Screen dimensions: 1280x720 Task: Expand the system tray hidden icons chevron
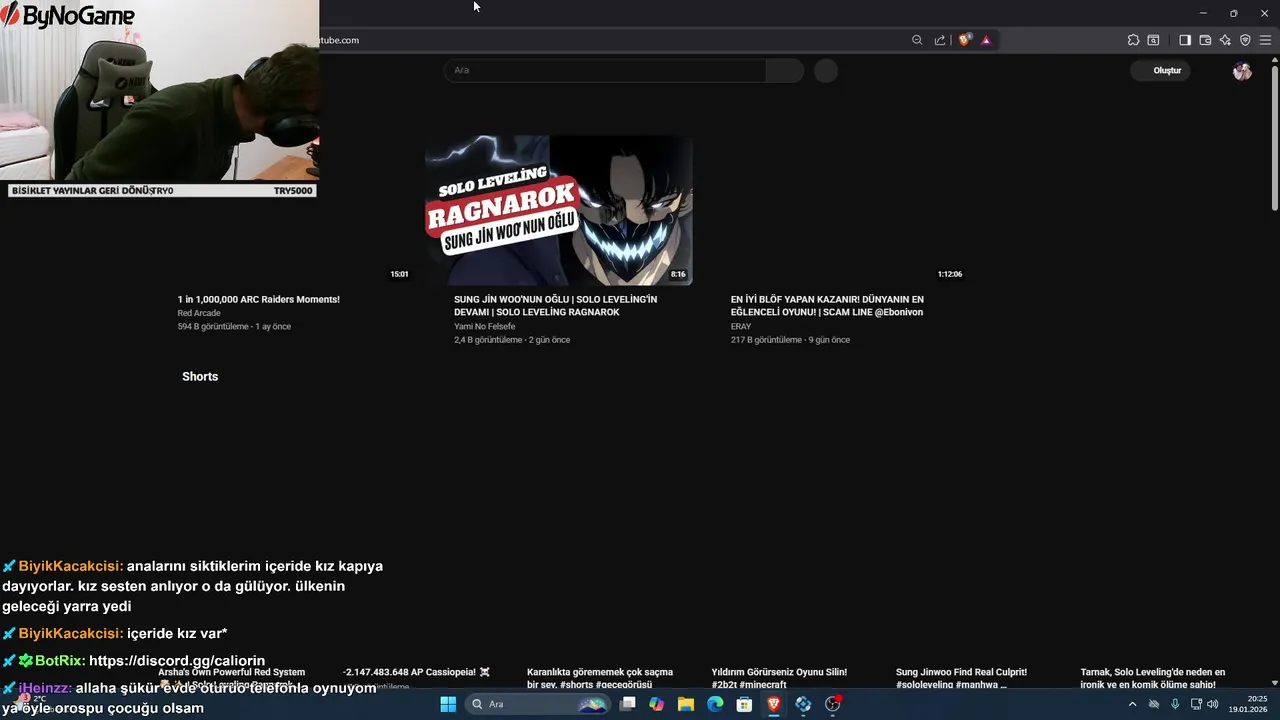[1132, 704]
